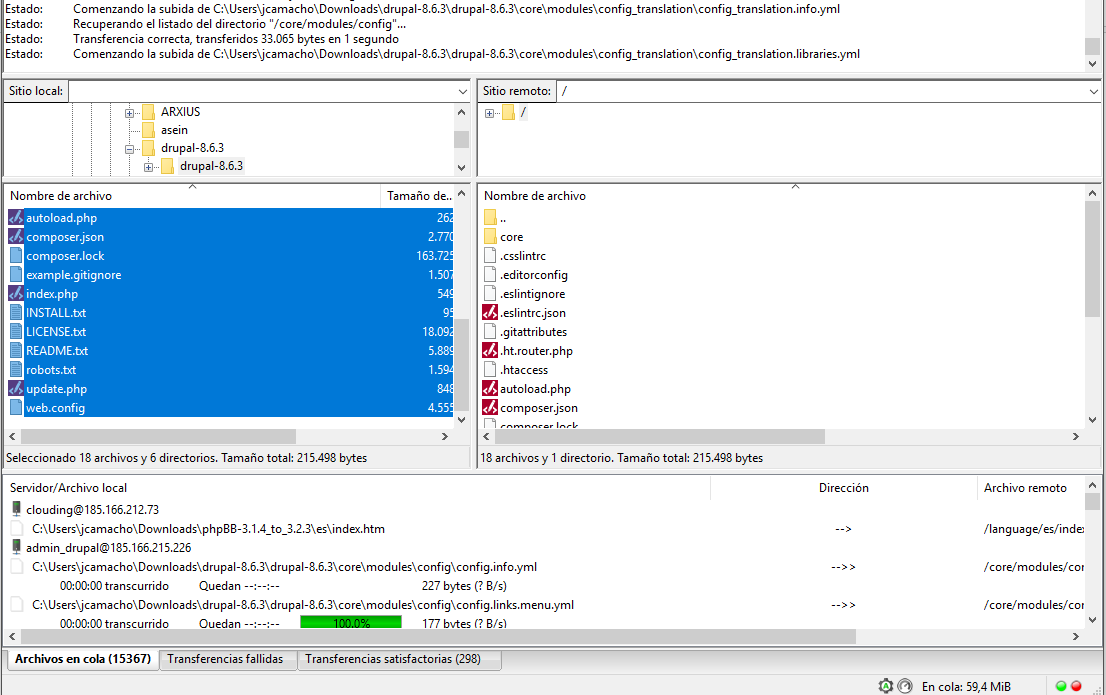This screenshot has height=695, width=1106.
Task: Expand the ARXIUS folder tree node
Action: coord(129,113)
